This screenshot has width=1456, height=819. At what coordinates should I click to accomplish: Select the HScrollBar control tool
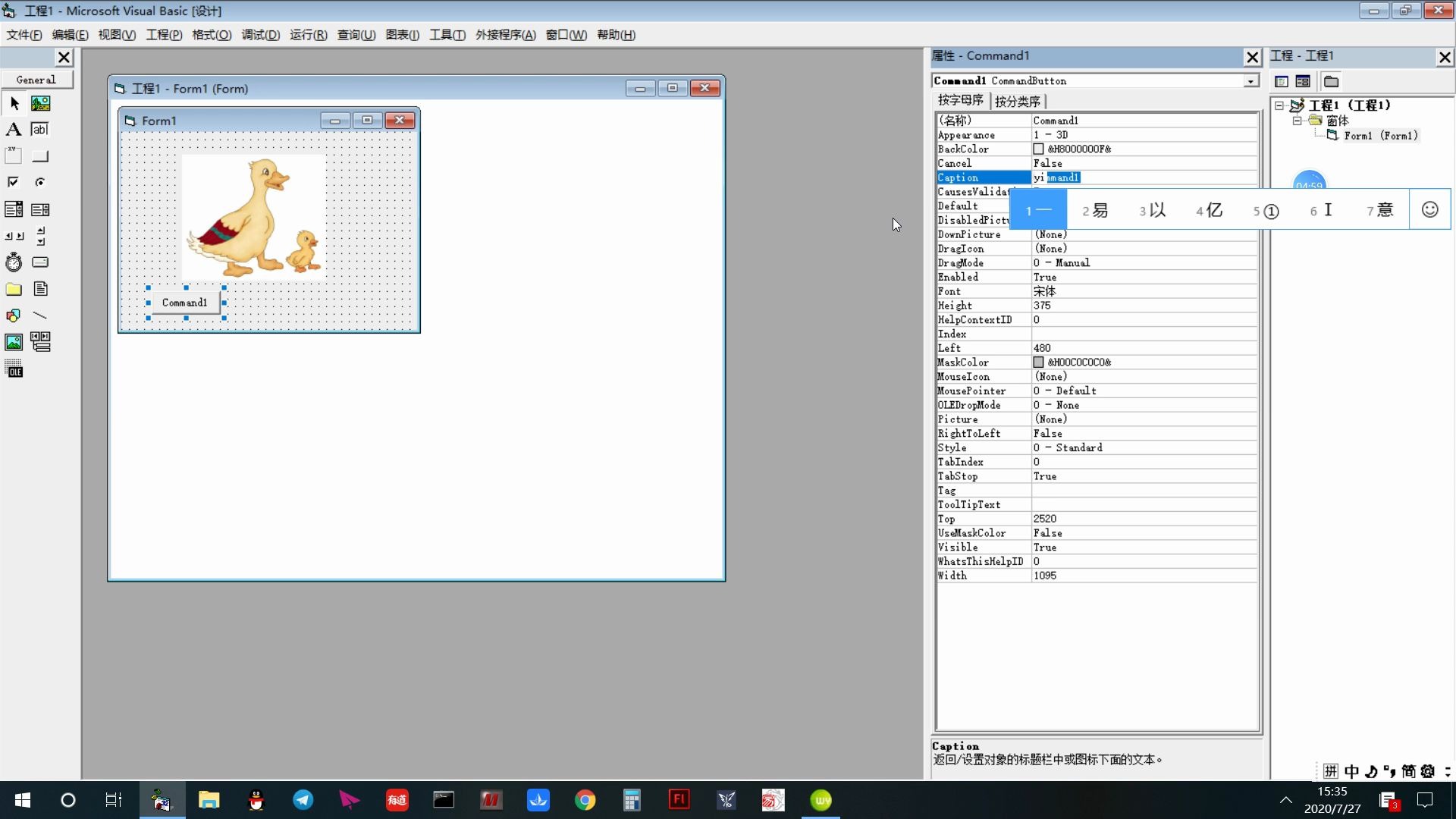pos(14,236)
